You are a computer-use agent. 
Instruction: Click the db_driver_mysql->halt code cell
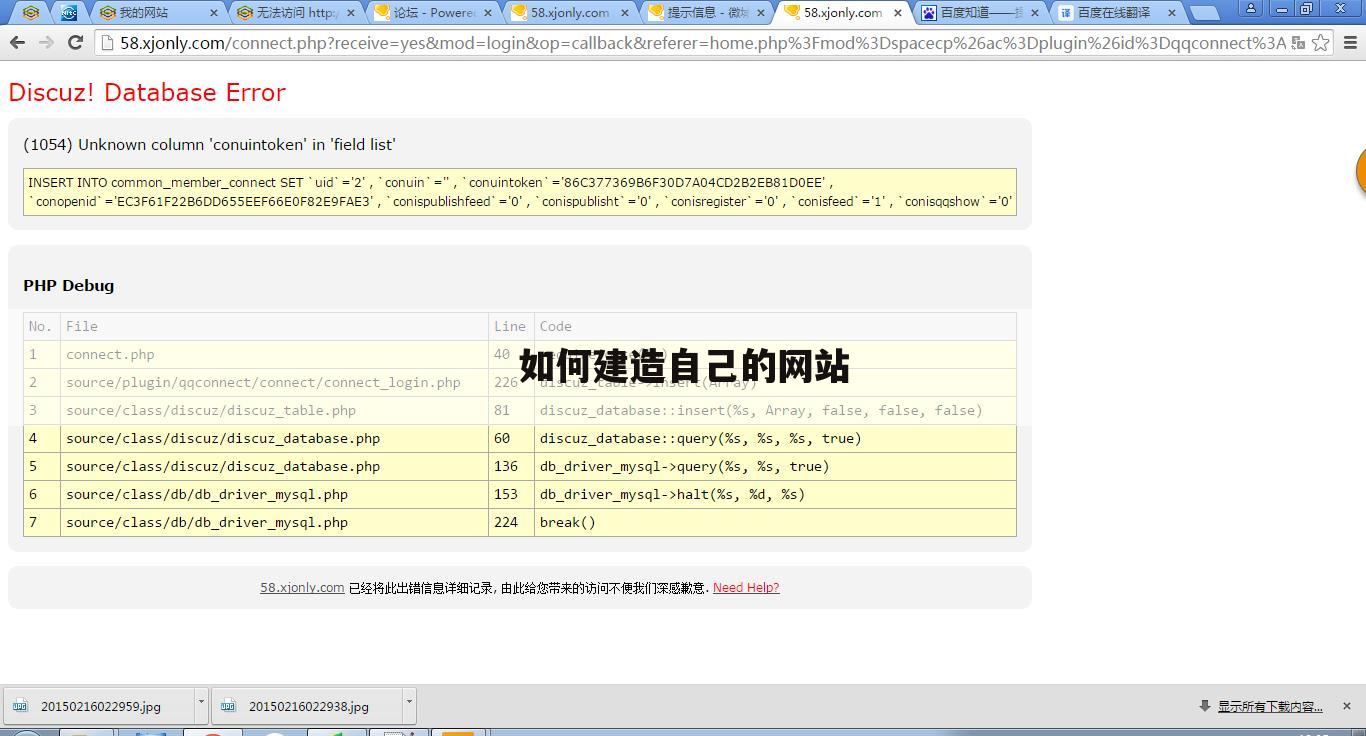click(x=775, y=494)
